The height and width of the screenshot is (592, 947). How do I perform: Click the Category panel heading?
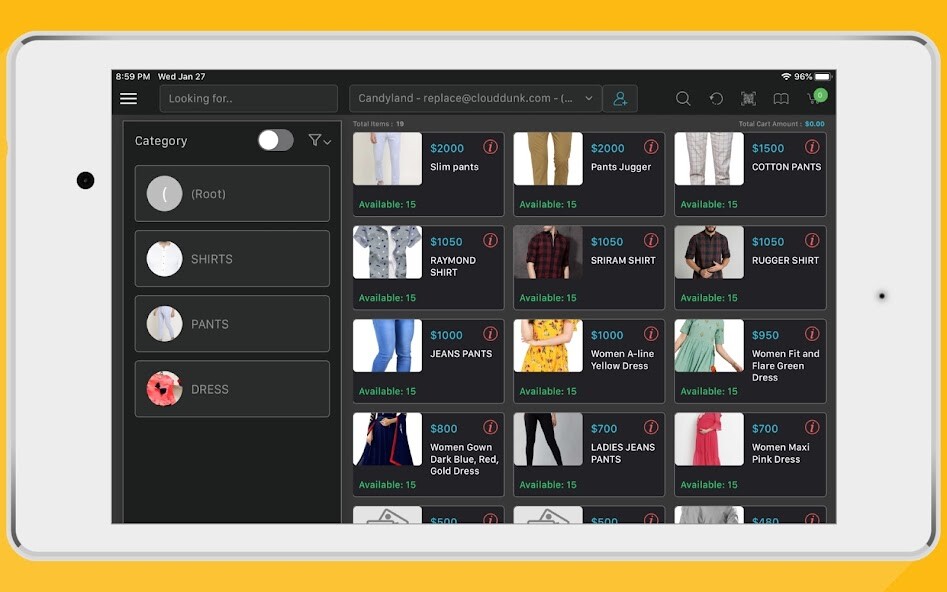[161, 141]
